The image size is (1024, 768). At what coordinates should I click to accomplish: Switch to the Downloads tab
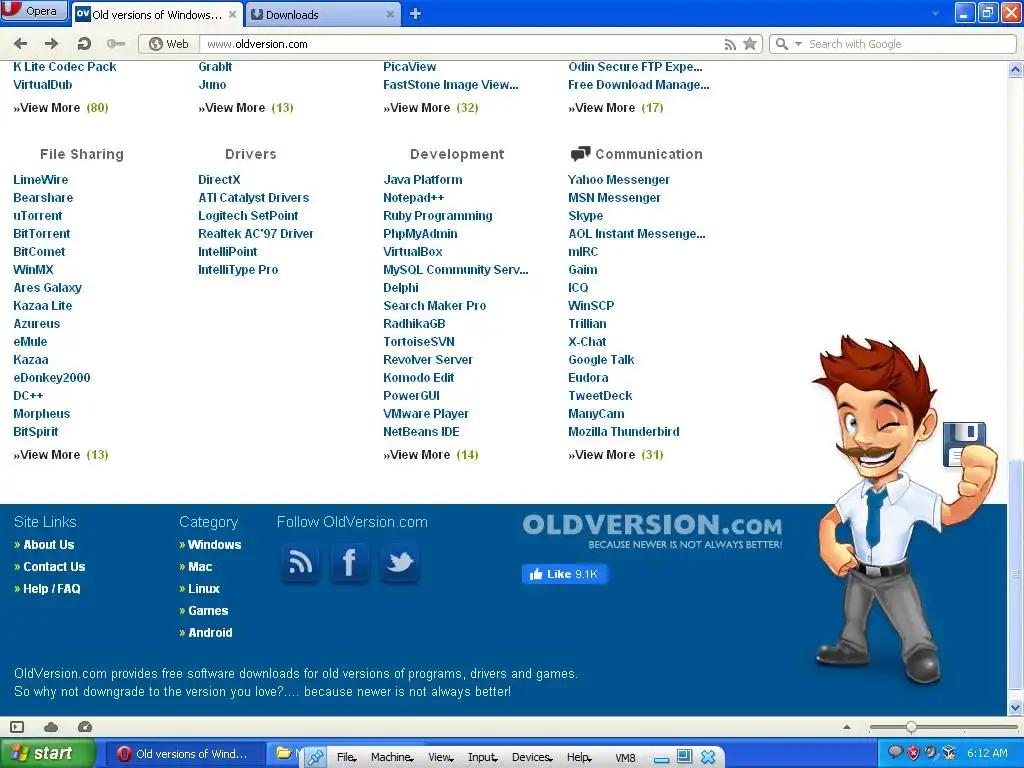(322, 14)
